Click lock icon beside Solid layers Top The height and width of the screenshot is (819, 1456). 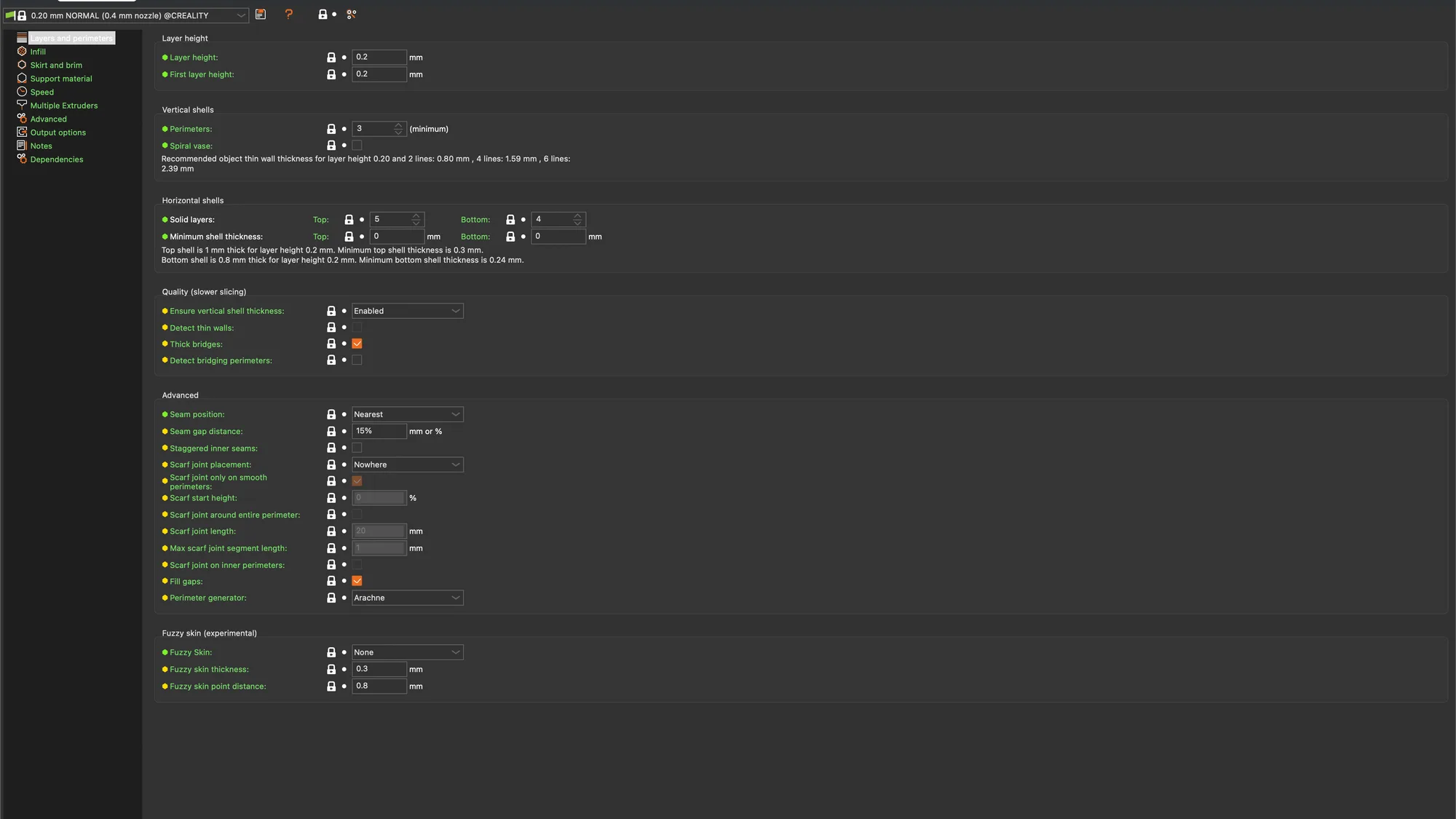click(349, 220)
